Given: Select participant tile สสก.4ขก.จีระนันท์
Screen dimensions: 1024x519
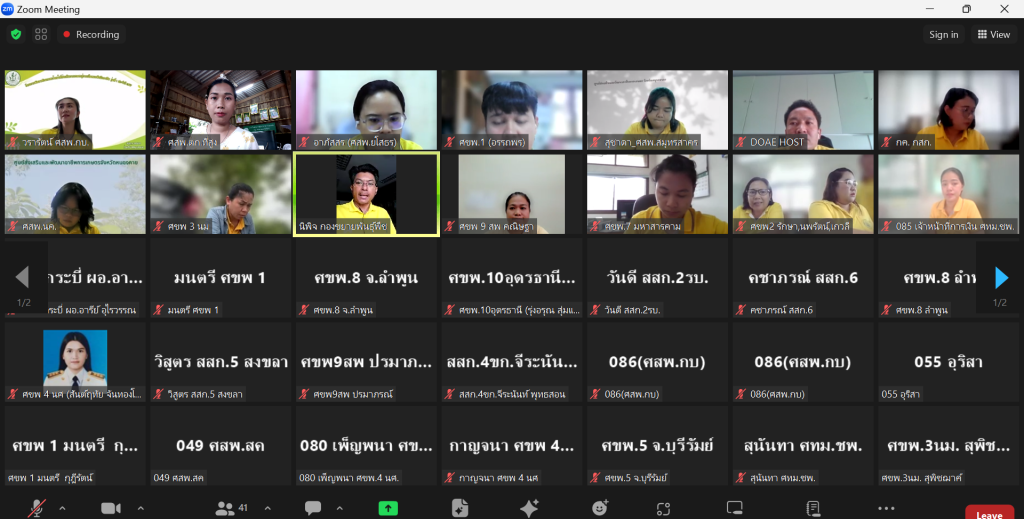Looking at the screenshot, I should tap(512, 362).
